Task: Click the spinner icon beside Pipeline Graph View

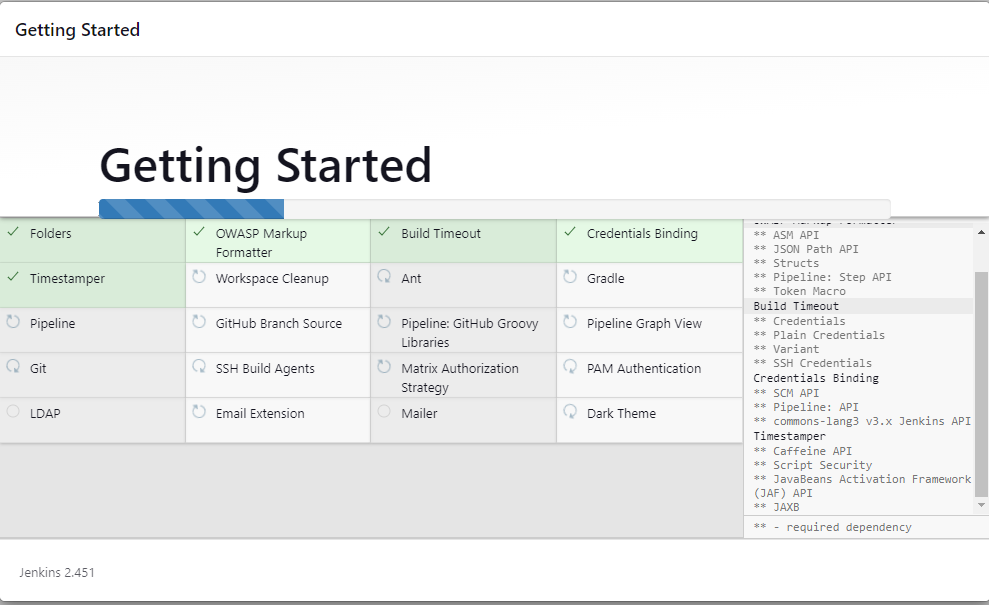Action: coord(570,322)
